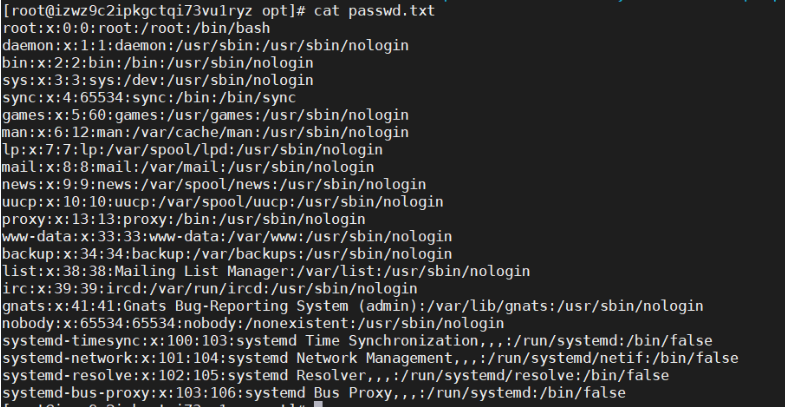785x407 pixels.
Task: Click the nobody account line
Action: coord(253,323)
